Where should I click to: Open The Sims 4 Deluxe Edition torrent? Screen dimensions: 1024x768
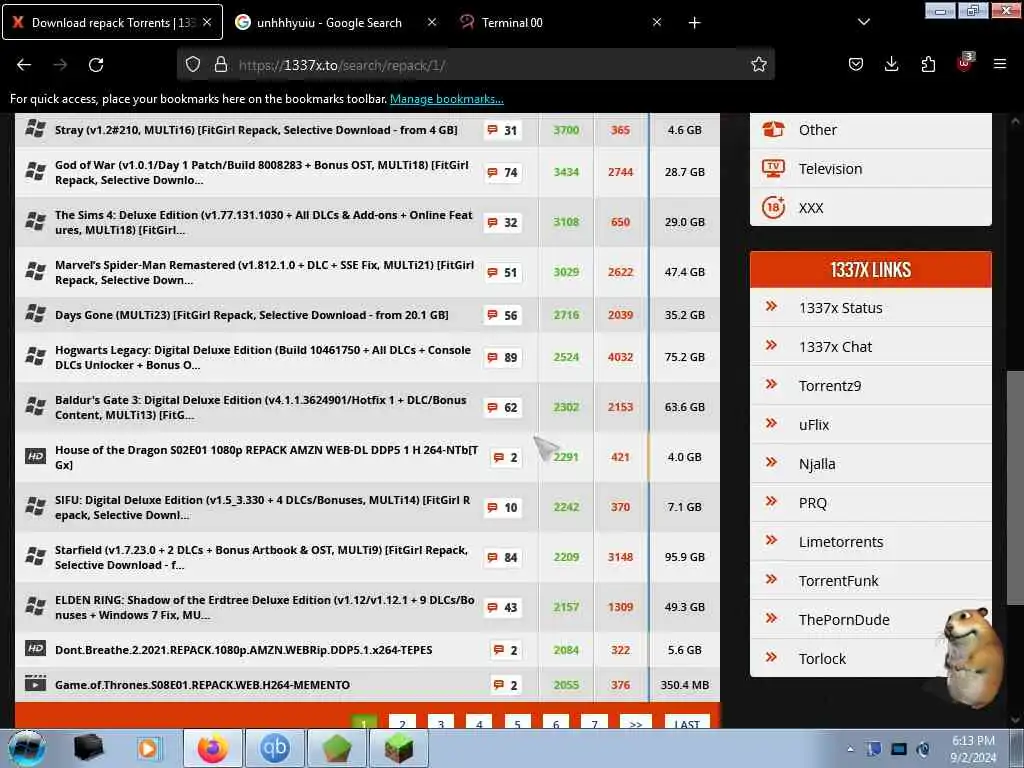tap(263, 223)
